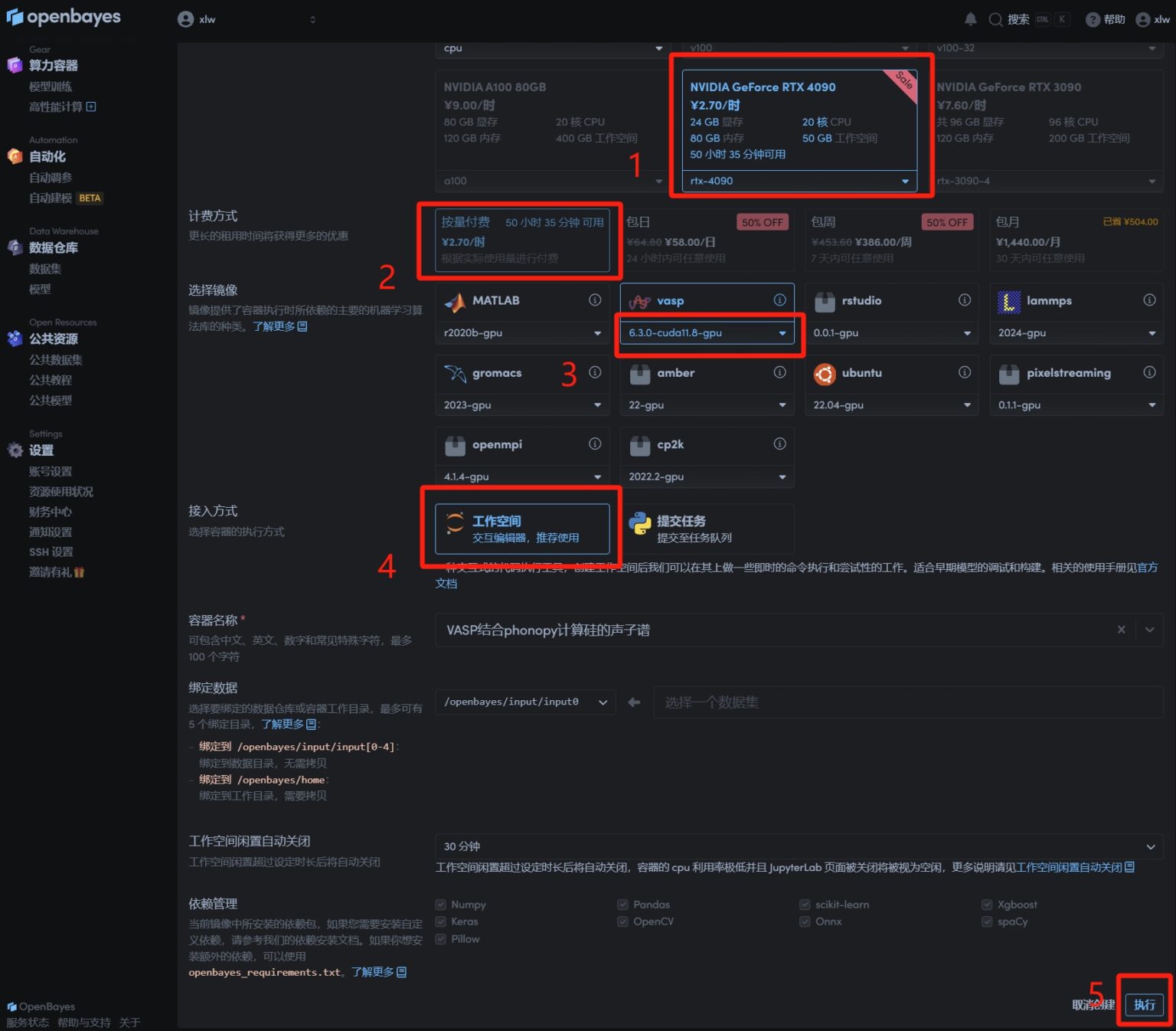Click the MATLAB info icon

click(595, 300)
